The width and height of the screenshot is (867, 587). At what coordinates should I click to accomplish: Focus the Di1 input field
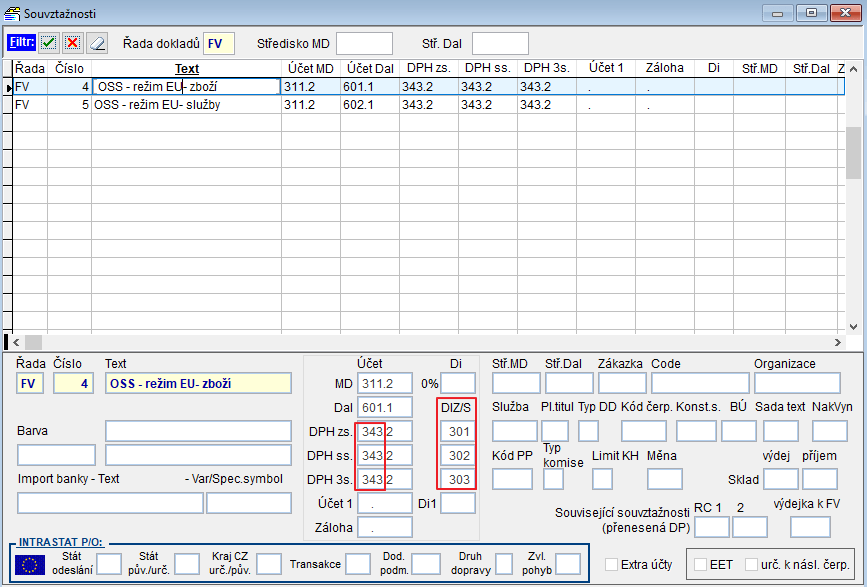pos(458,504)
